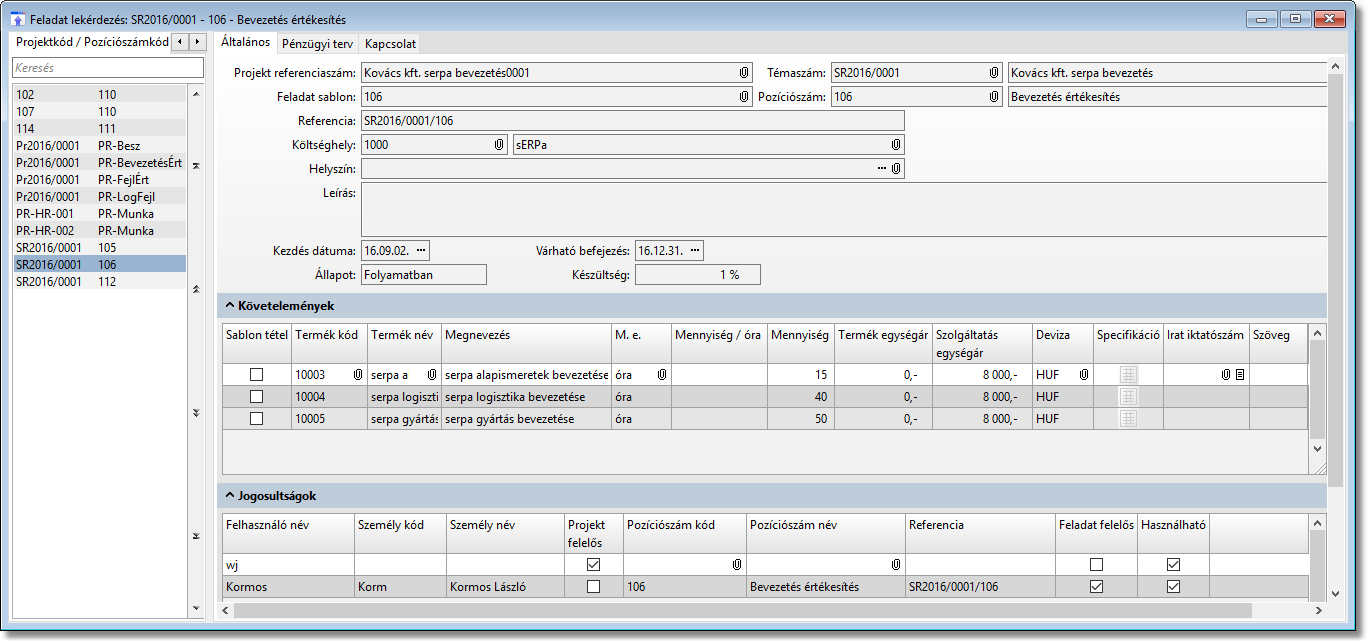Screen dimensions: 1368x643
Task: Click document icon in Irat iktatószám cell
Action: tap(1240, 375)
